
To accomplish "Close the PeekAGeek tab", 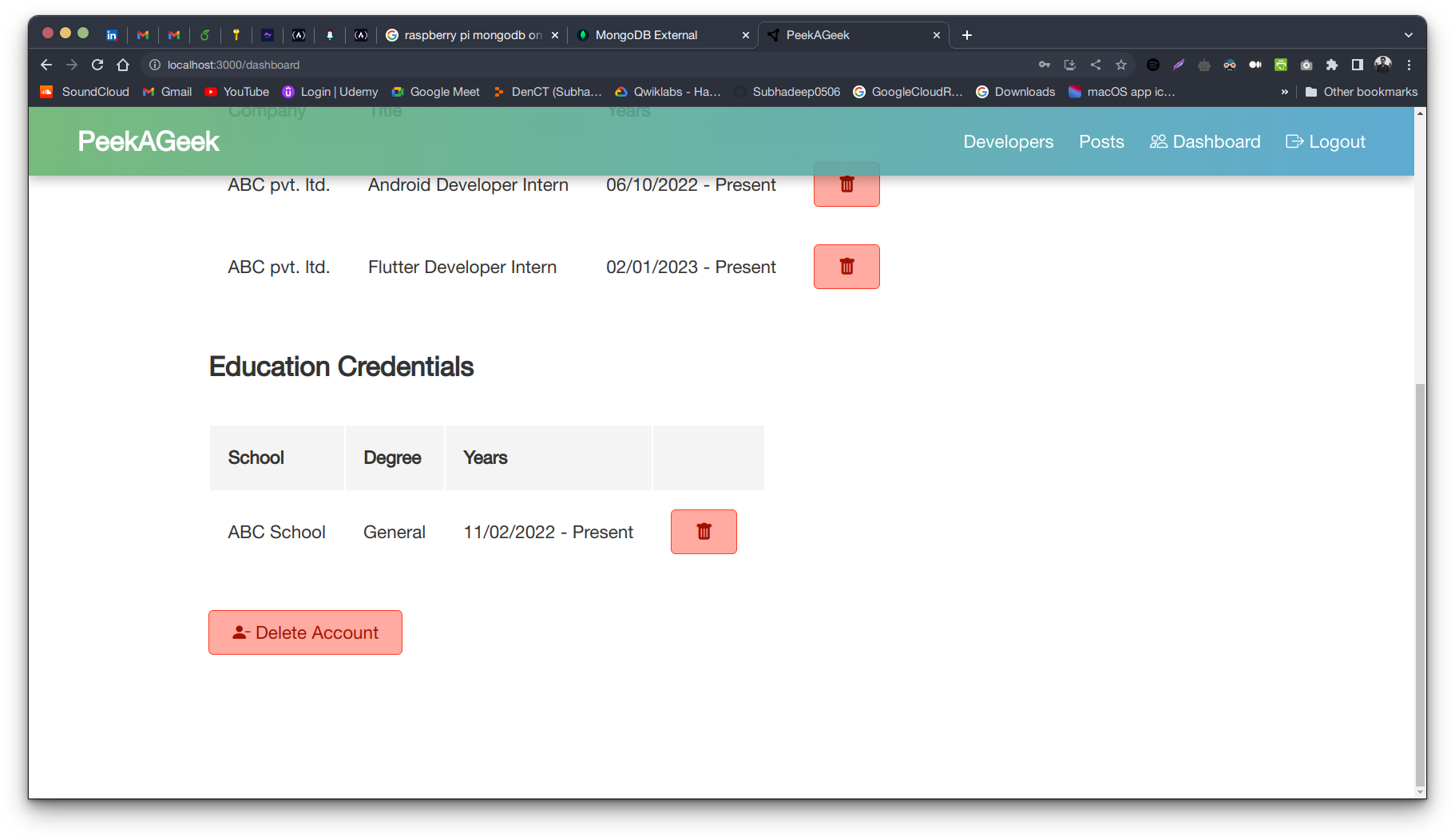I will click(937, 35).
